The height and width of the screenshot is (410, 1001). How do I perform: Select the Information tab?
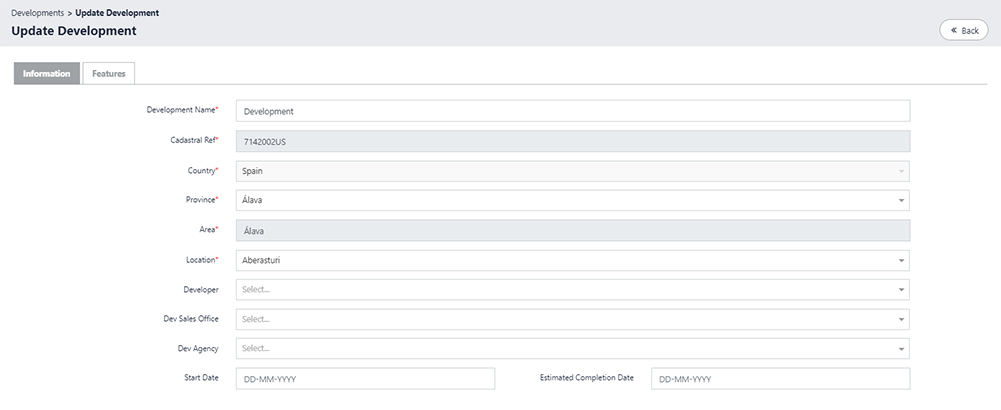[x=47, y=73]
